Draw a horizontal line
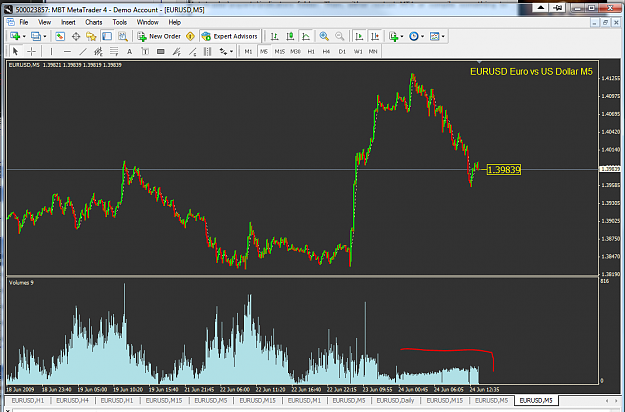Viewport: 625px width, 412px height. point(67,51)
